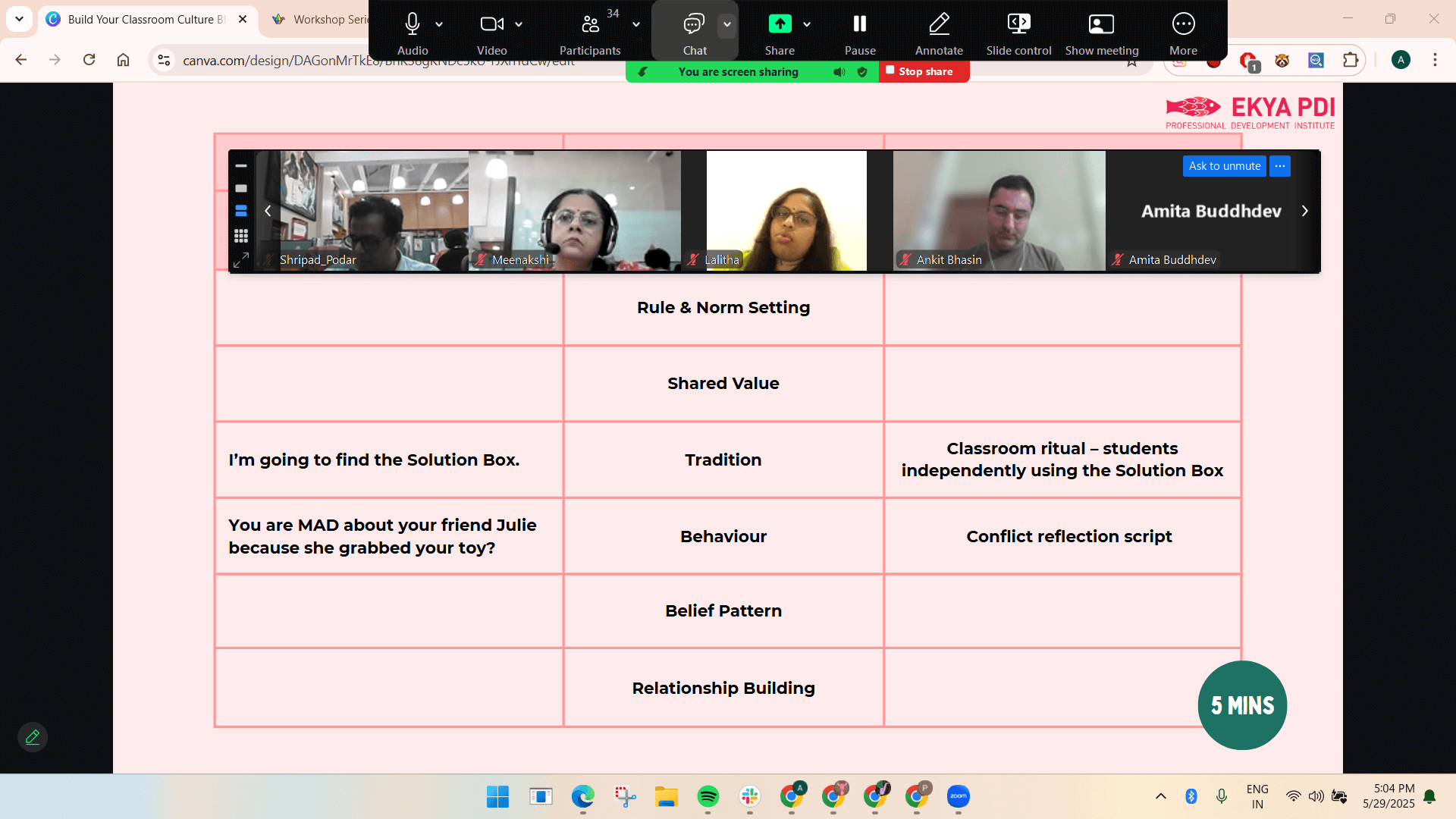Screen dimensions: 1456x819
Task: Click the Conflict reflection script cell
Action: pos(1062,536)
